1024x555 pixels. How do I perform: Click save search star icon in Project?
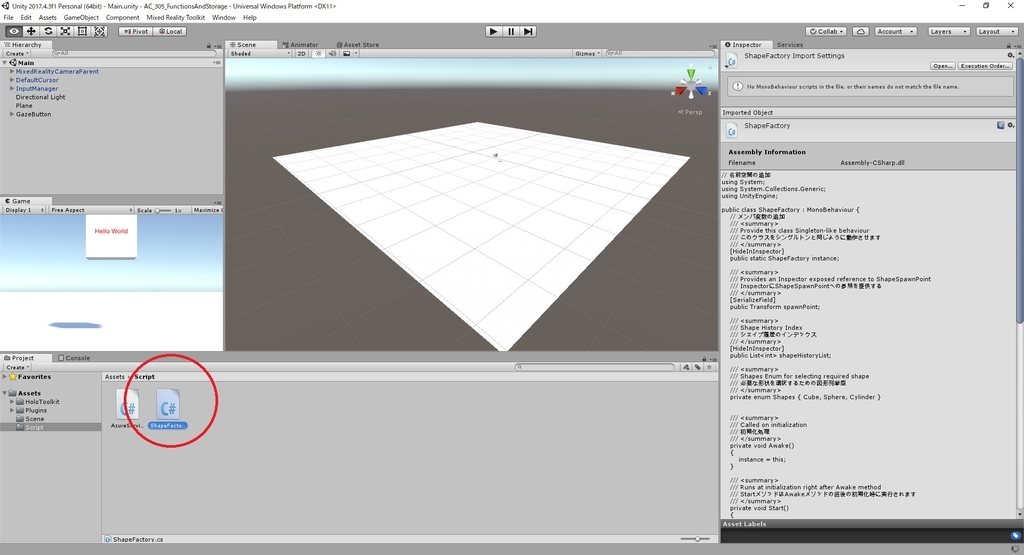point(709,367)
